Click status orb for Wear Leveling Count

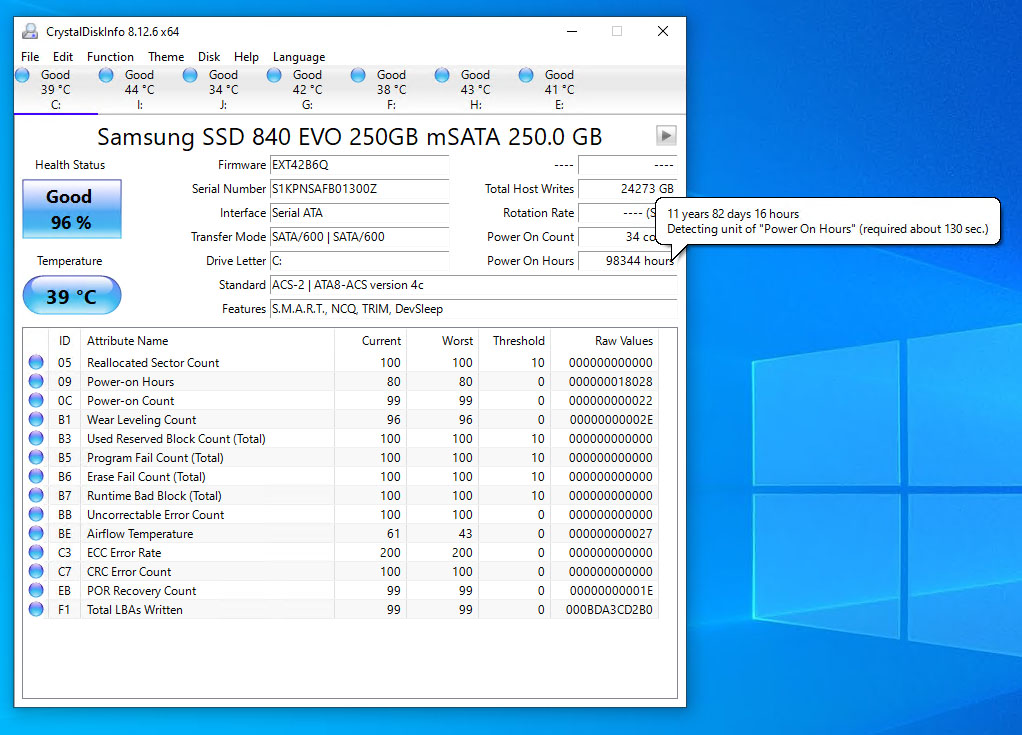pyautogui.click(x=37, y=420)
